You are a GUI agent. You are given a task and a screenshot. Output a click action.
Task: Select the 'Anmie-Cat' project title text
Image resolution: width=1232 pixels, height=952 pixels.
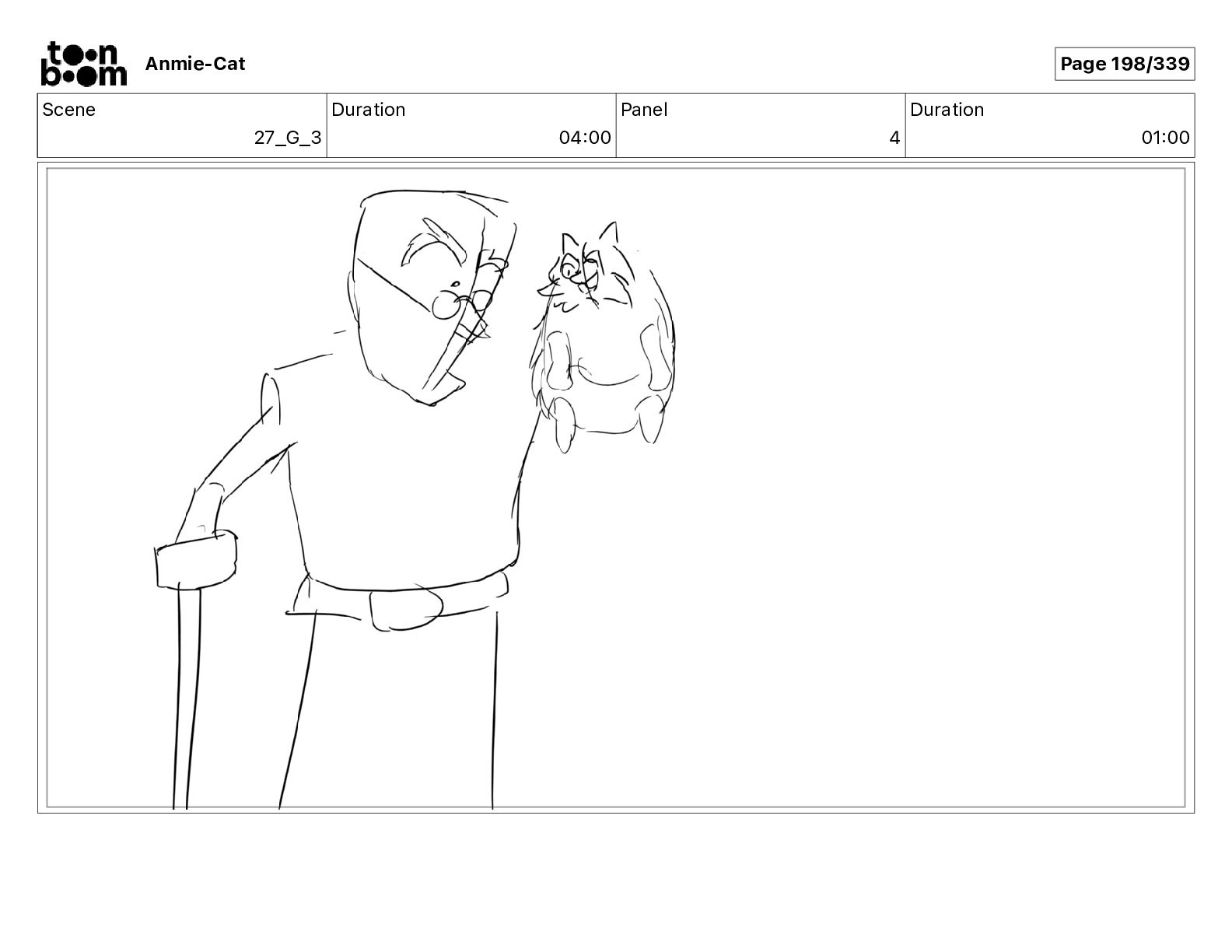click(195, 64)
